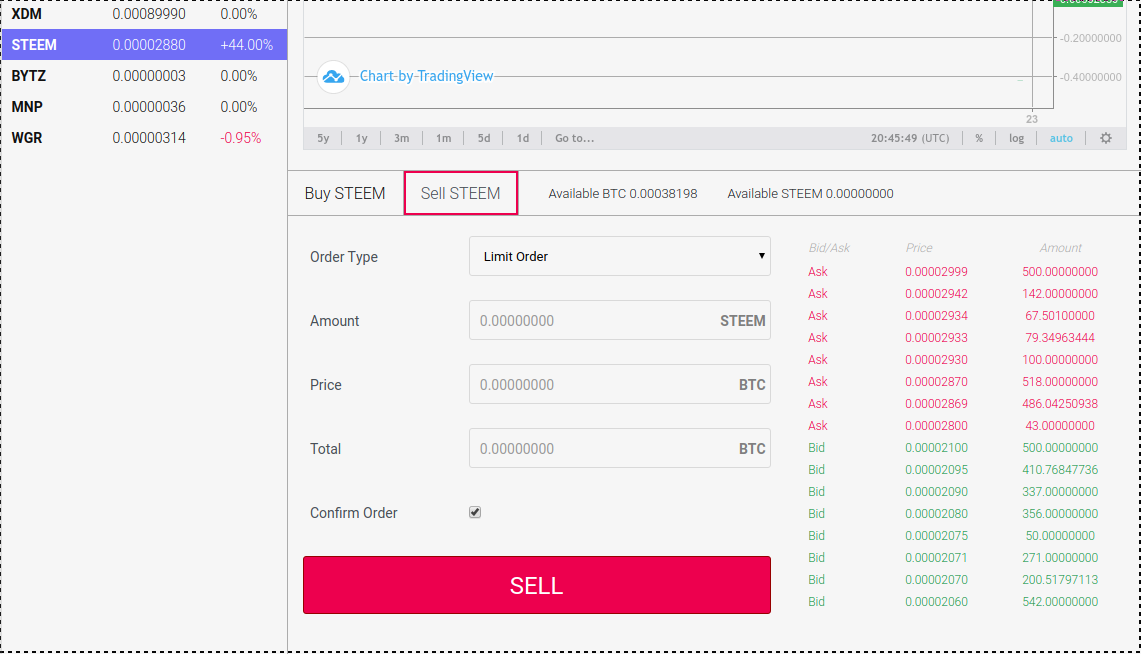Viewport: 1141px width, 654px height.
Task: Pick ask price 0.00002870
Action: tap(937, 381)
